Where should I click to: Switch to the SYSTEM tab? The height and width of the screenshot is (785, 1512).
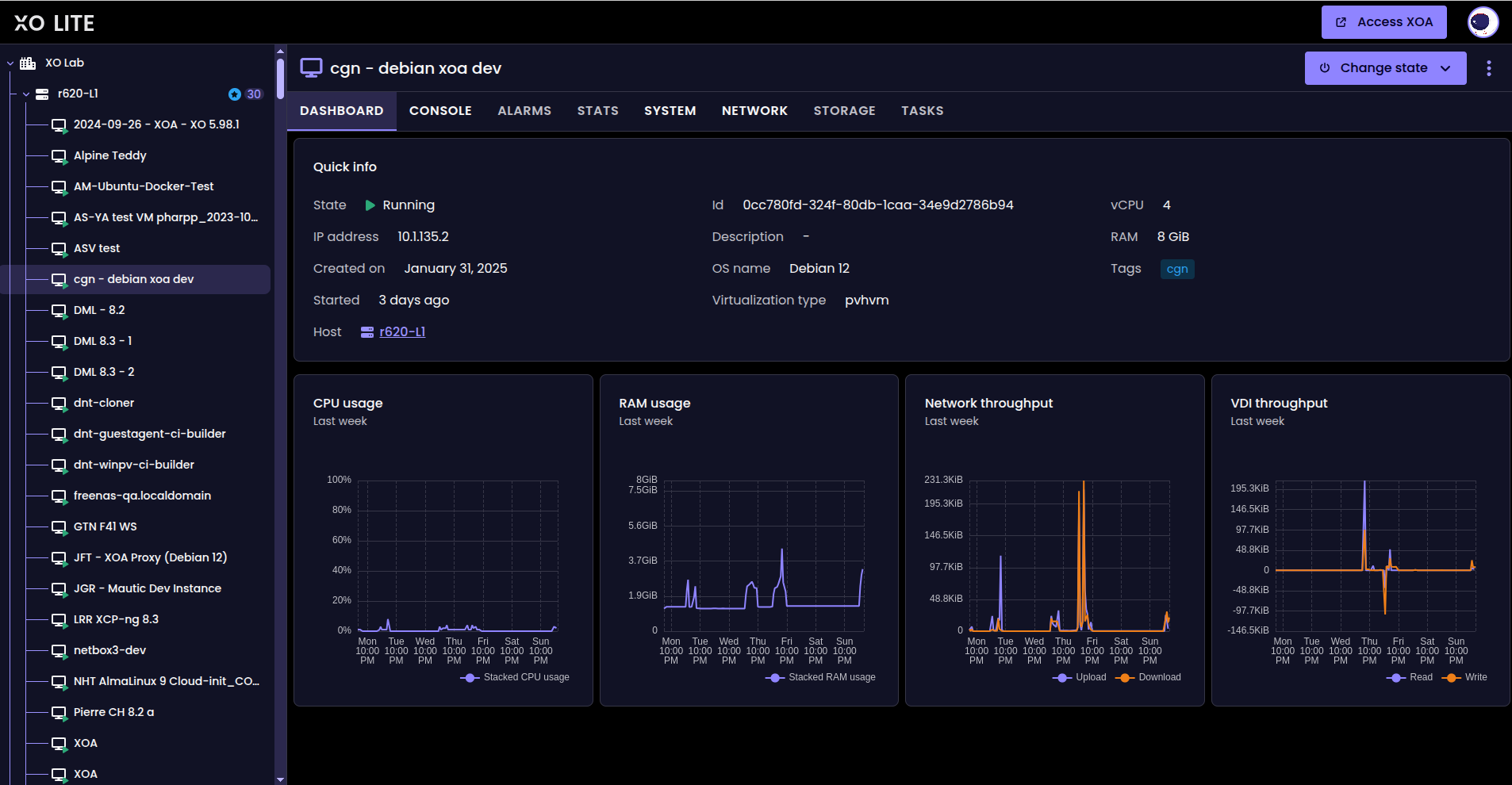(x=670, y=111)
